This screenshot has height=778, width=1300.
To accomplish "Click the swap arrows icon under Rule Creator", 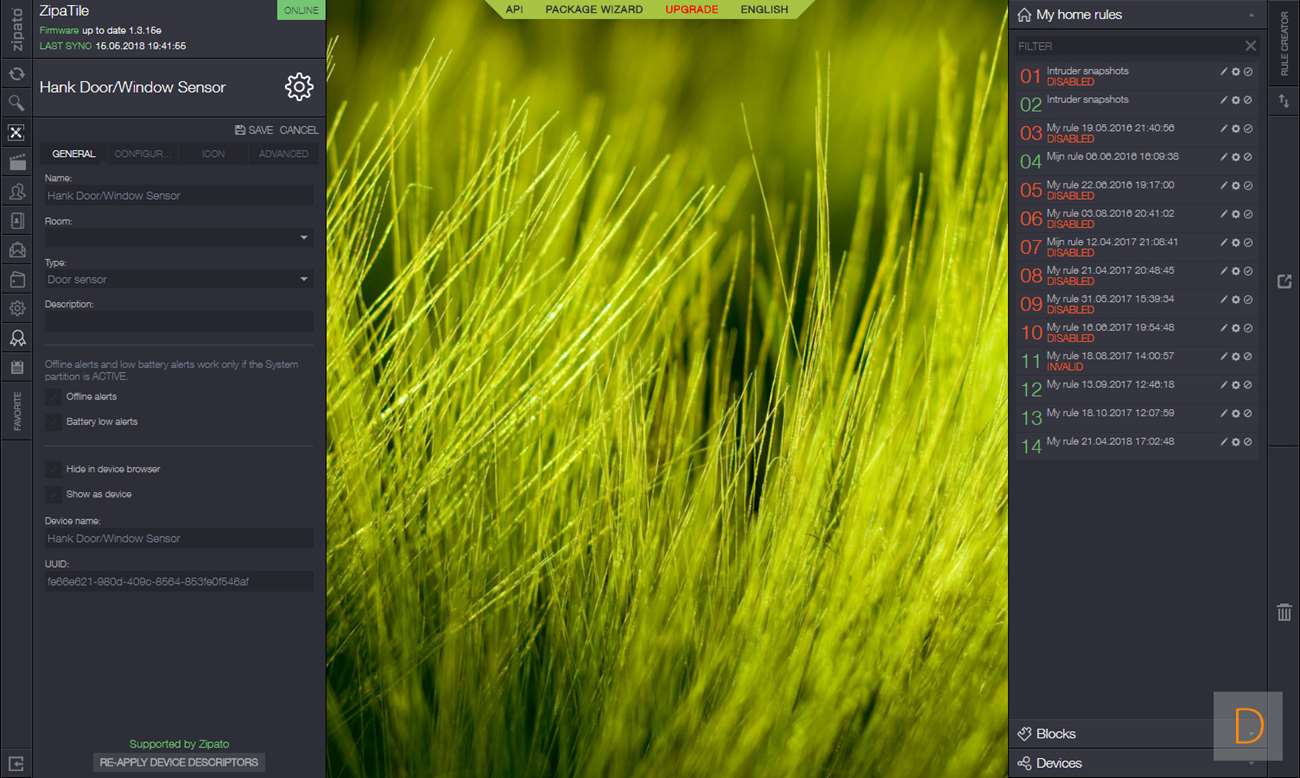I will 1284,101.
